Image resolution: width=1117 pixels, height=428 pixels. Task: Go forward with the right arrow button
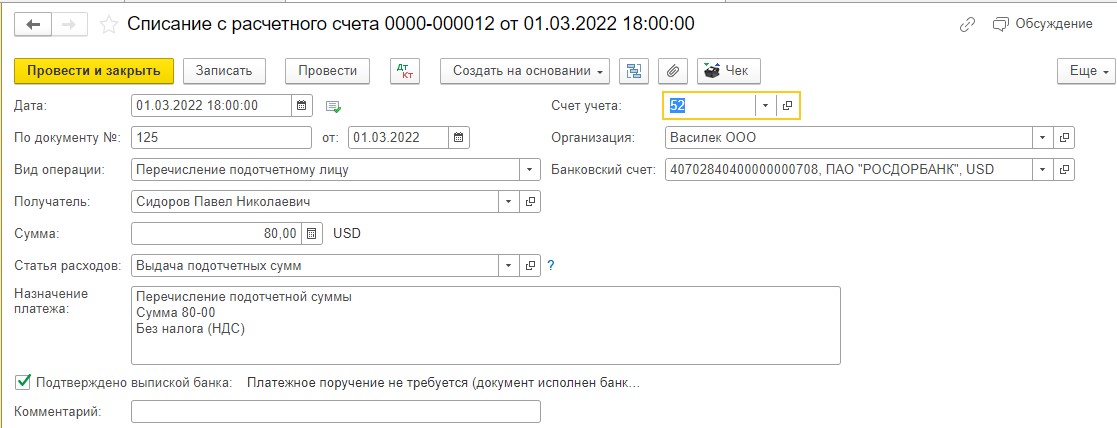[x=70, y=24]
